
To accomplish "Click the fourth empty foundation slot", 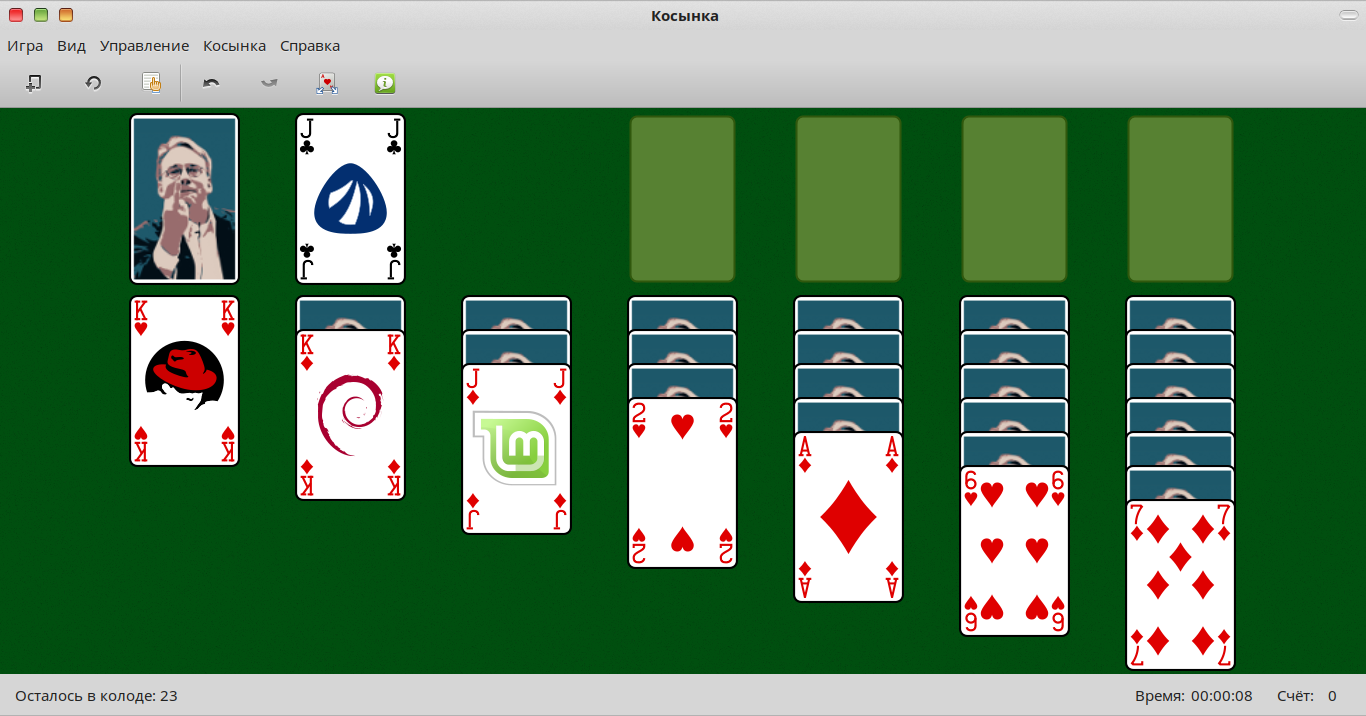I will pos(1180,199).
